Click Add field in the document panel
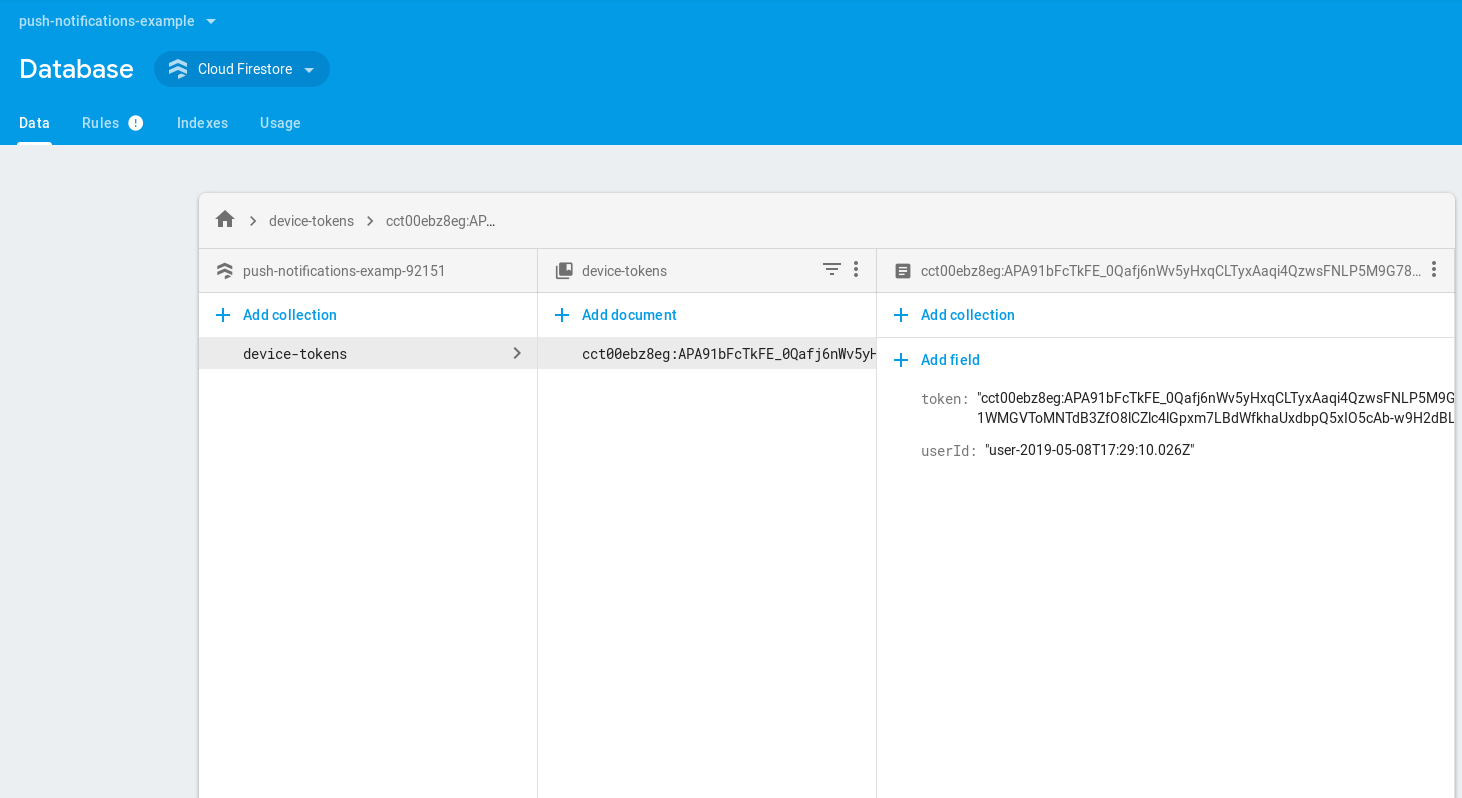Image resolution: width=1462 pixels, height=798 pixels. pyautogui.click(x=950, y=360)
